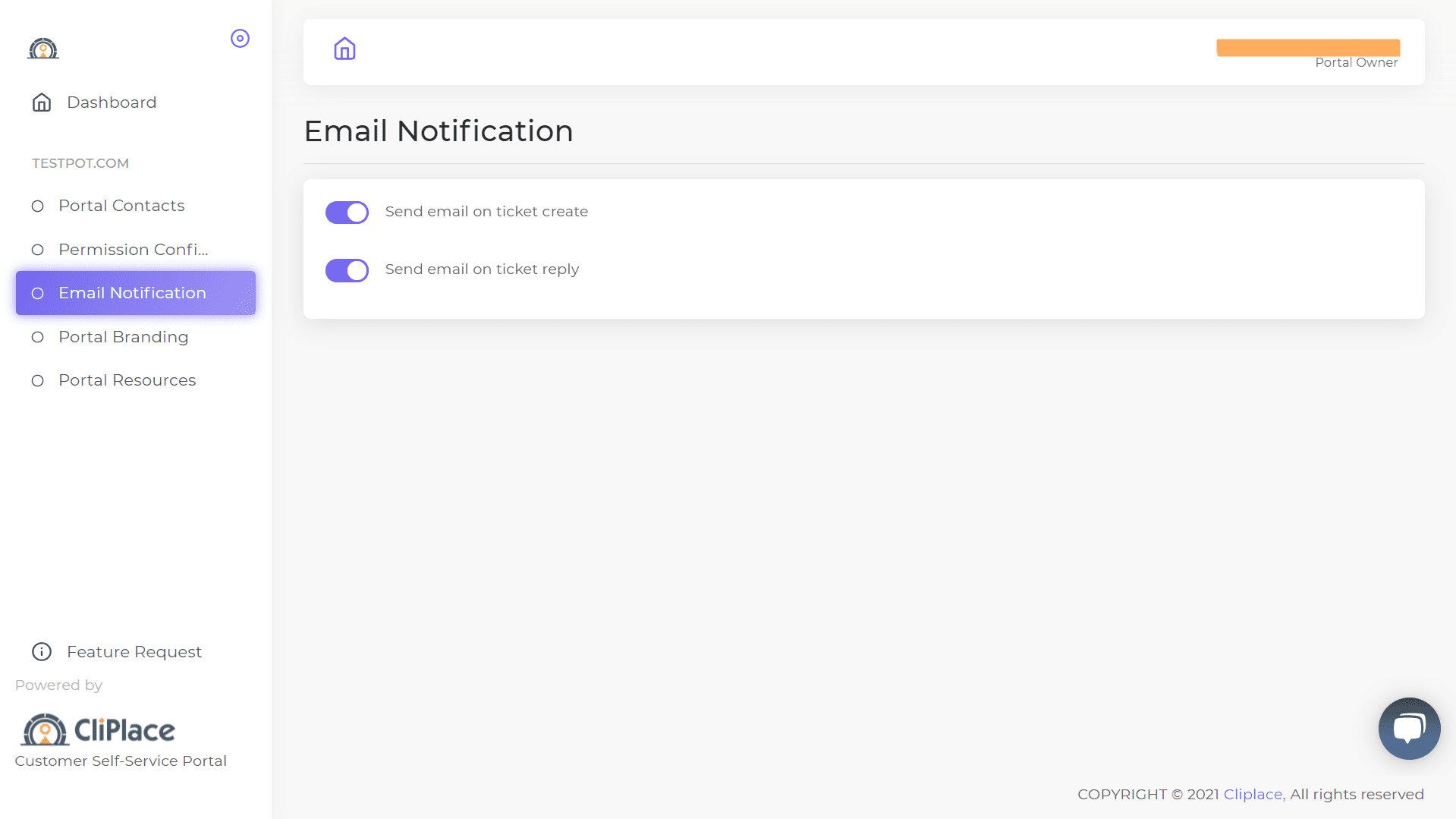Viewport: 1456px width, 819px height.
Task: Open the Portal Owner user profile
Action: [x=1308, y=53]
